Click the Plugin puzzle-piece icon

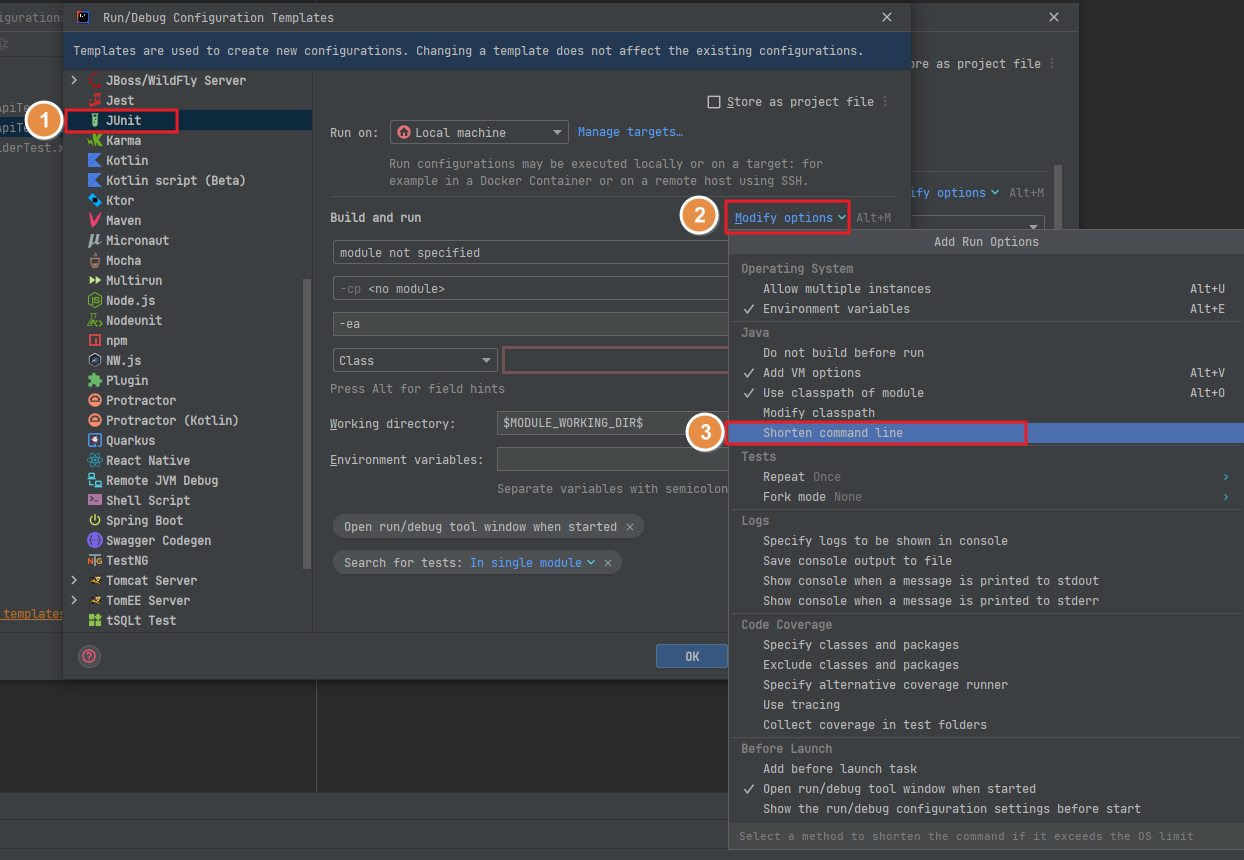(x=94, y=380)
